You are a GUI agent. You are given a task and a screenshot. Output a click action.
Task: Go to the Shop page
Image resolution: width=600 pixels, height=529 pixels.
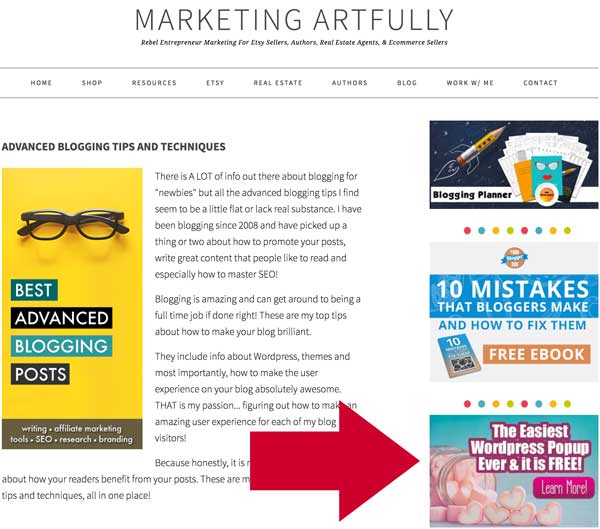[92, 83]
